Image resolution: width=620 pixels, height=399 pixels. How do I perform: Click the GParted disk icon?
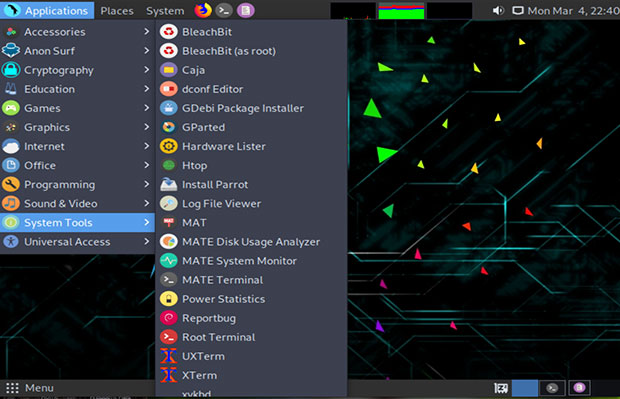pos(168,127)
